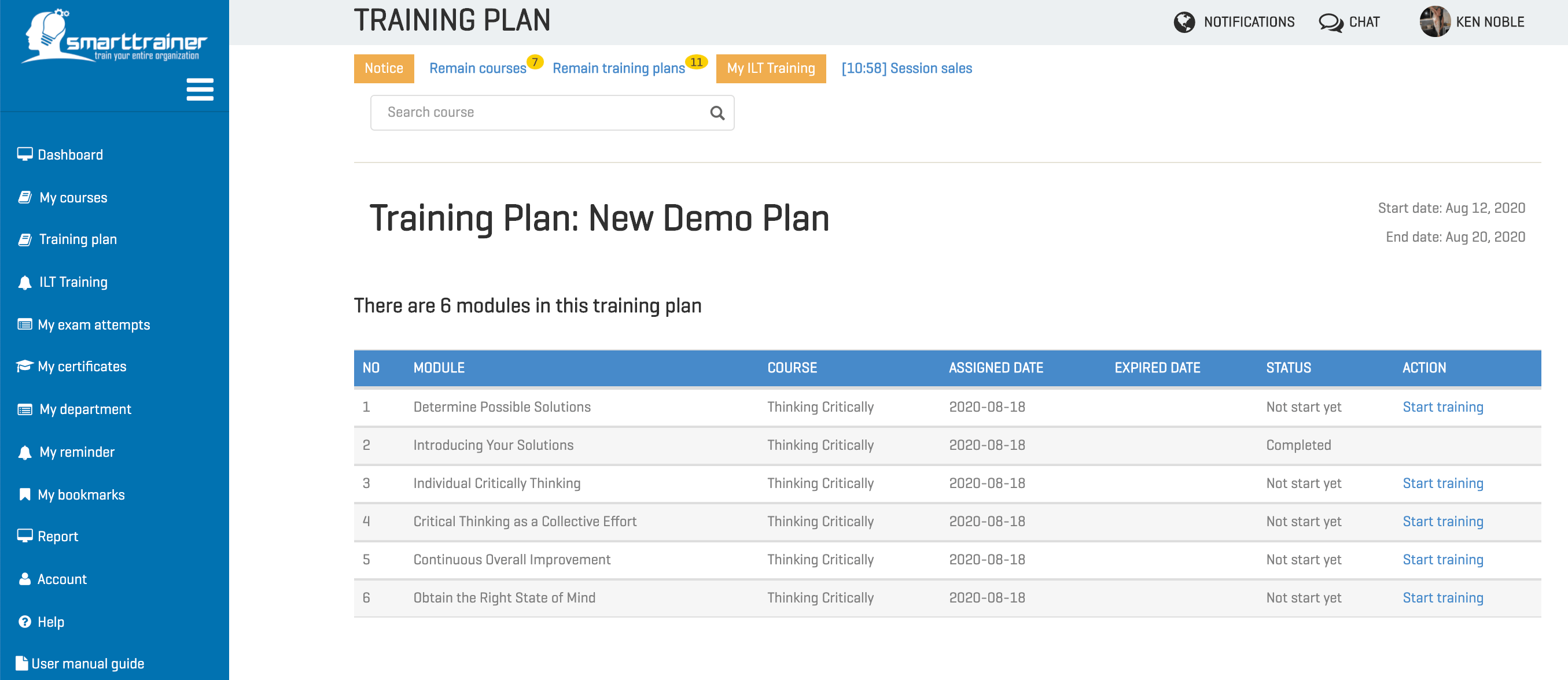Click the Obtain the Right State of Mind text
Viewport: 1568px width, 680px height.
pyautogui.click(x=504, y=598)
